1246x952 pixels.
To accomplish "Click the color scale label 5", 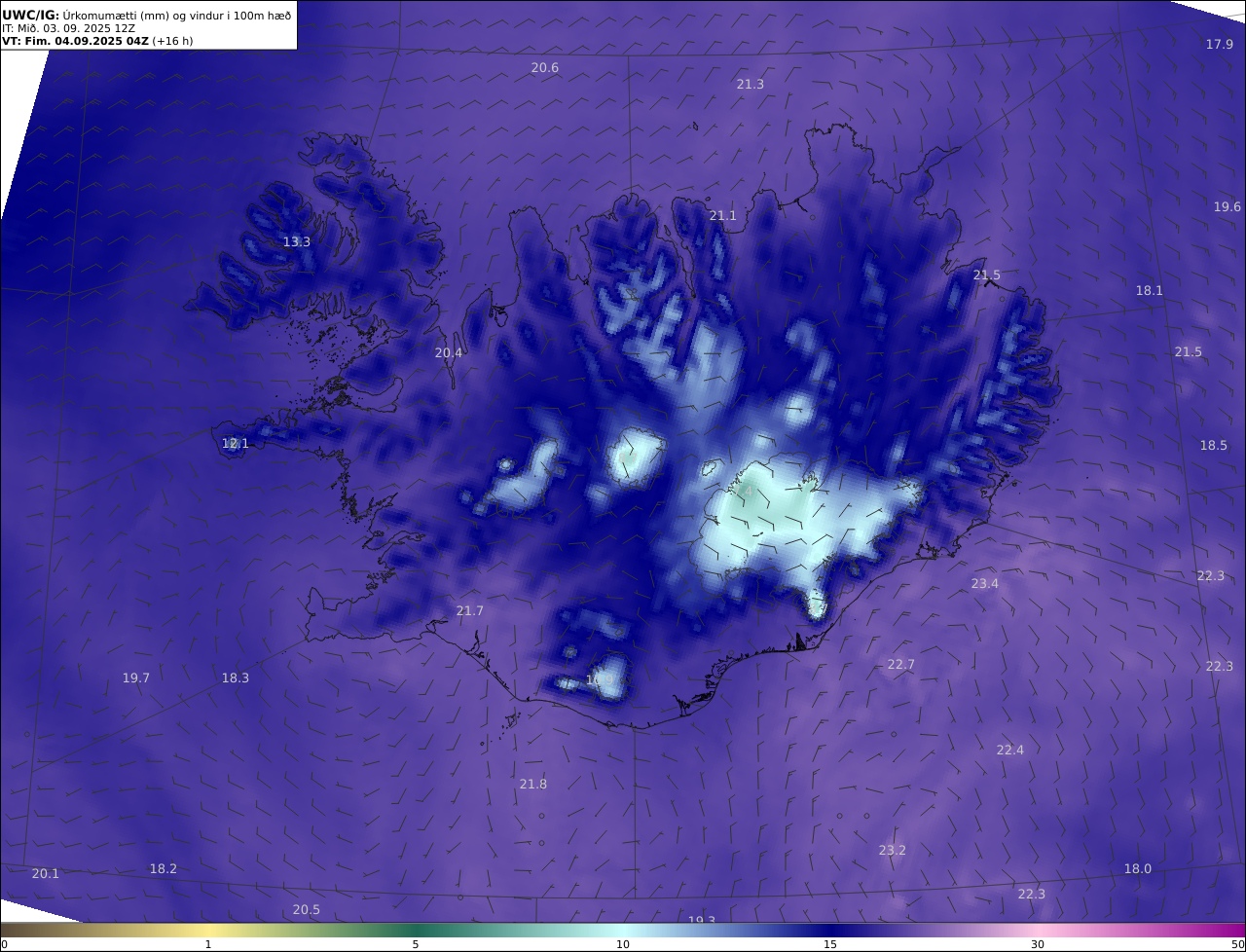I will 416,944.
